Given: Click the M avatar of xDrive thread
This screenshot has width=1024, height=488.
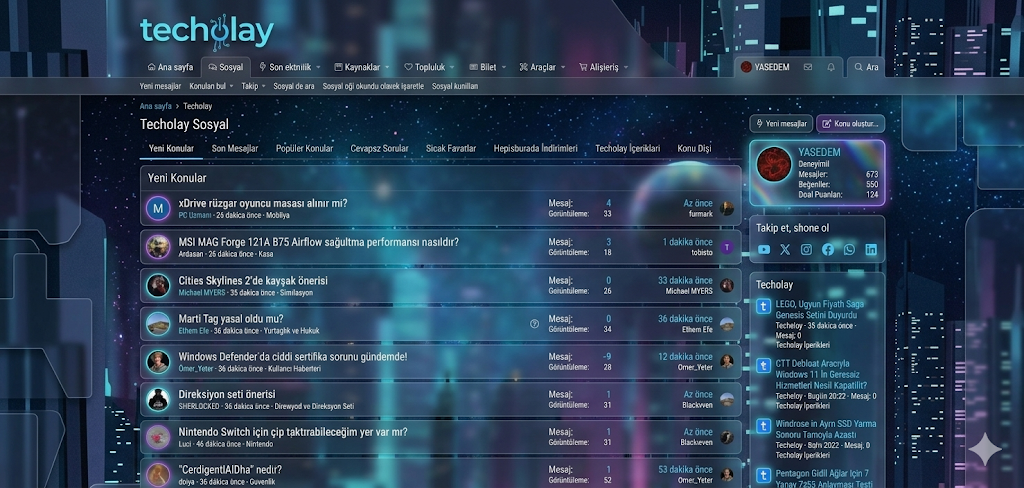Looking at the screenshot, I should click(x=158, y=209).
